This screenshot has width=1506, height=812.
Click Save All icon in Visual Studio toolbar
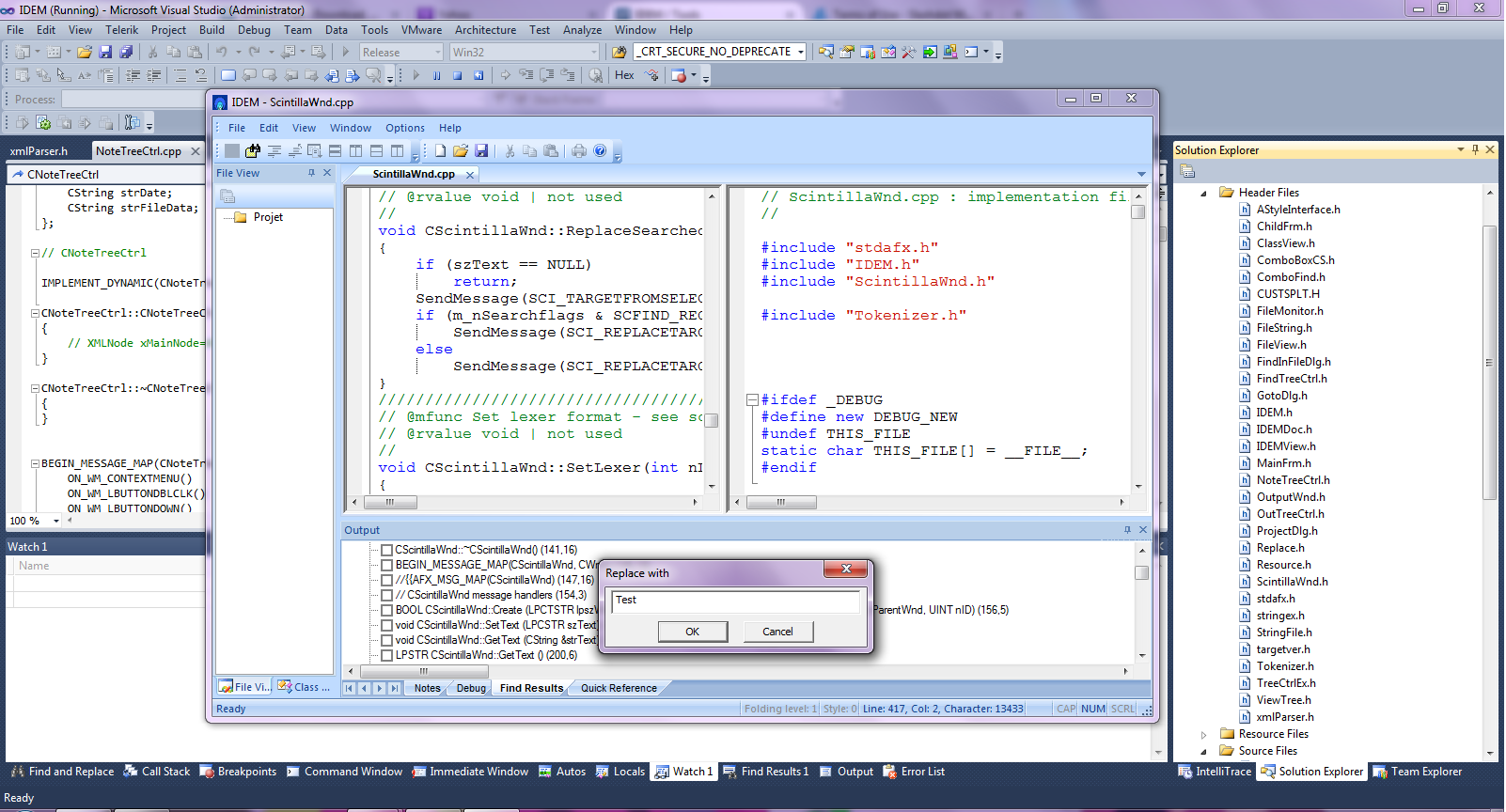point(126,52)
